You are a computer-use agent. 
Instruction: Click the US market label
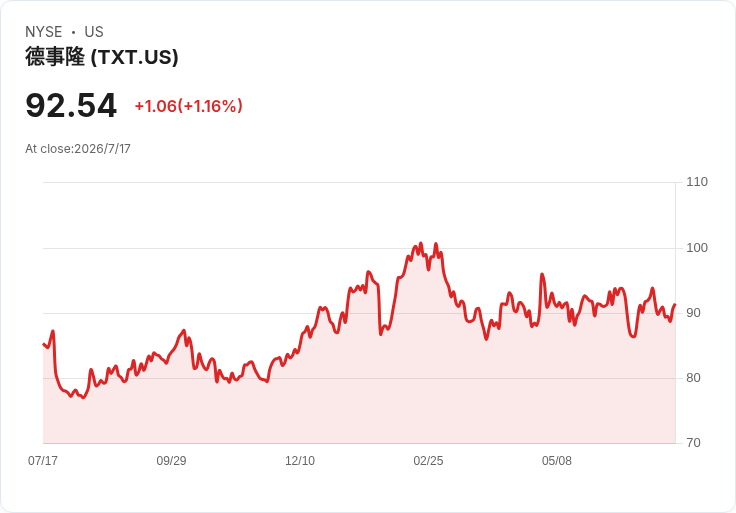pyautogui.click(x=94, y=32)
